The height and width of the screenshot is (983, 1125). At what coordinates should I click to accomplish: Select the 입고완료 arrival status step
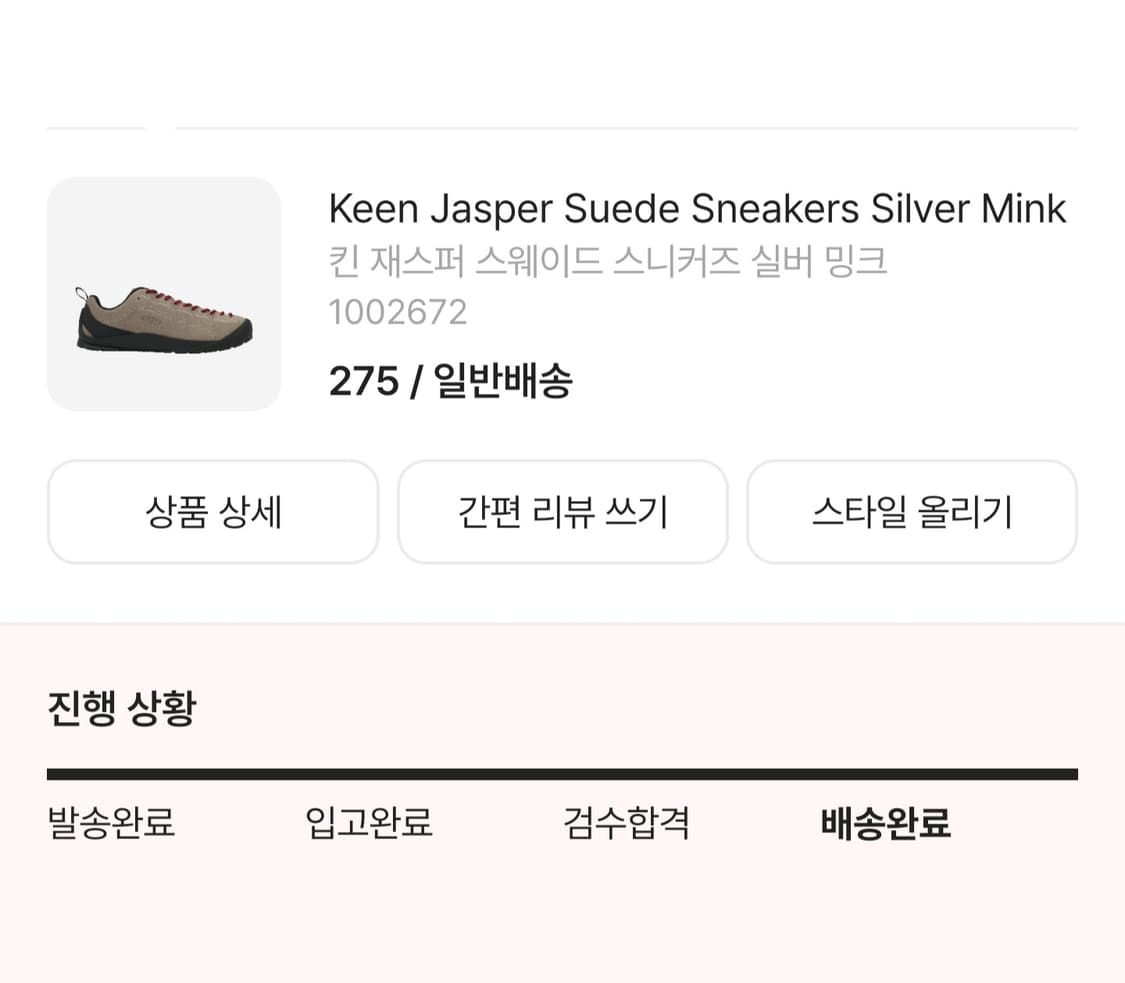pyautogui.click(x=370, y=824)
